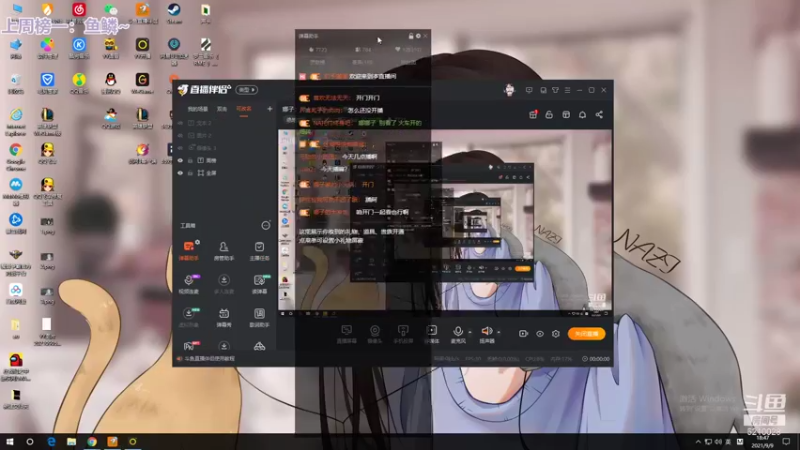
Task: Collapse the 工具箱 toolbox panel
Action: tap(266, 225)
